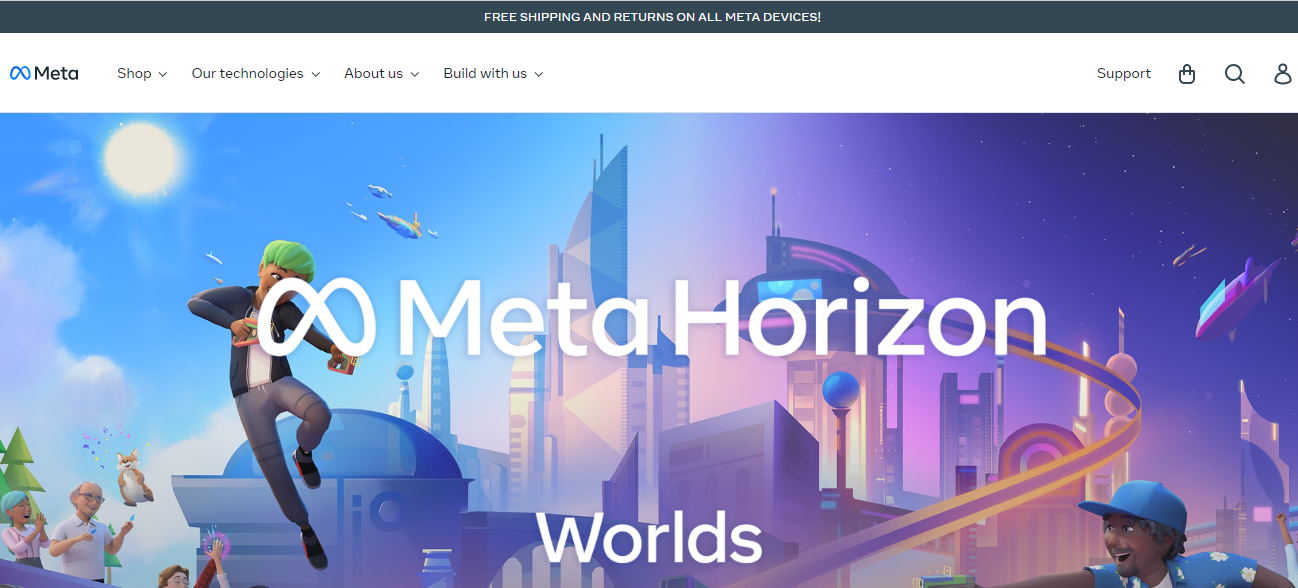This screenshot has height=588, width=1298.
Task: Open the About us menu
Action: pyautogui.click(x=382, y=73)
